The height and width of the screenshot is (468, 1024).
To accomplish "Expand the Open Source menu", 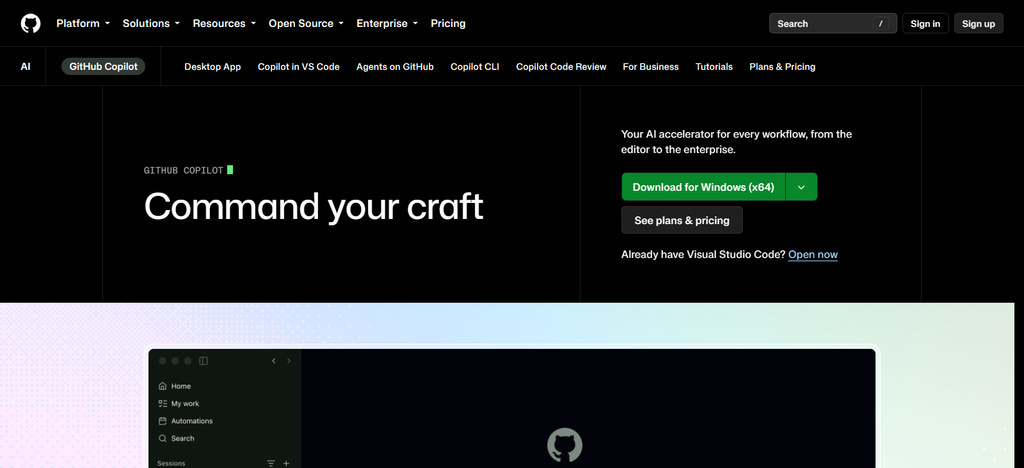I will pos(306,23).
